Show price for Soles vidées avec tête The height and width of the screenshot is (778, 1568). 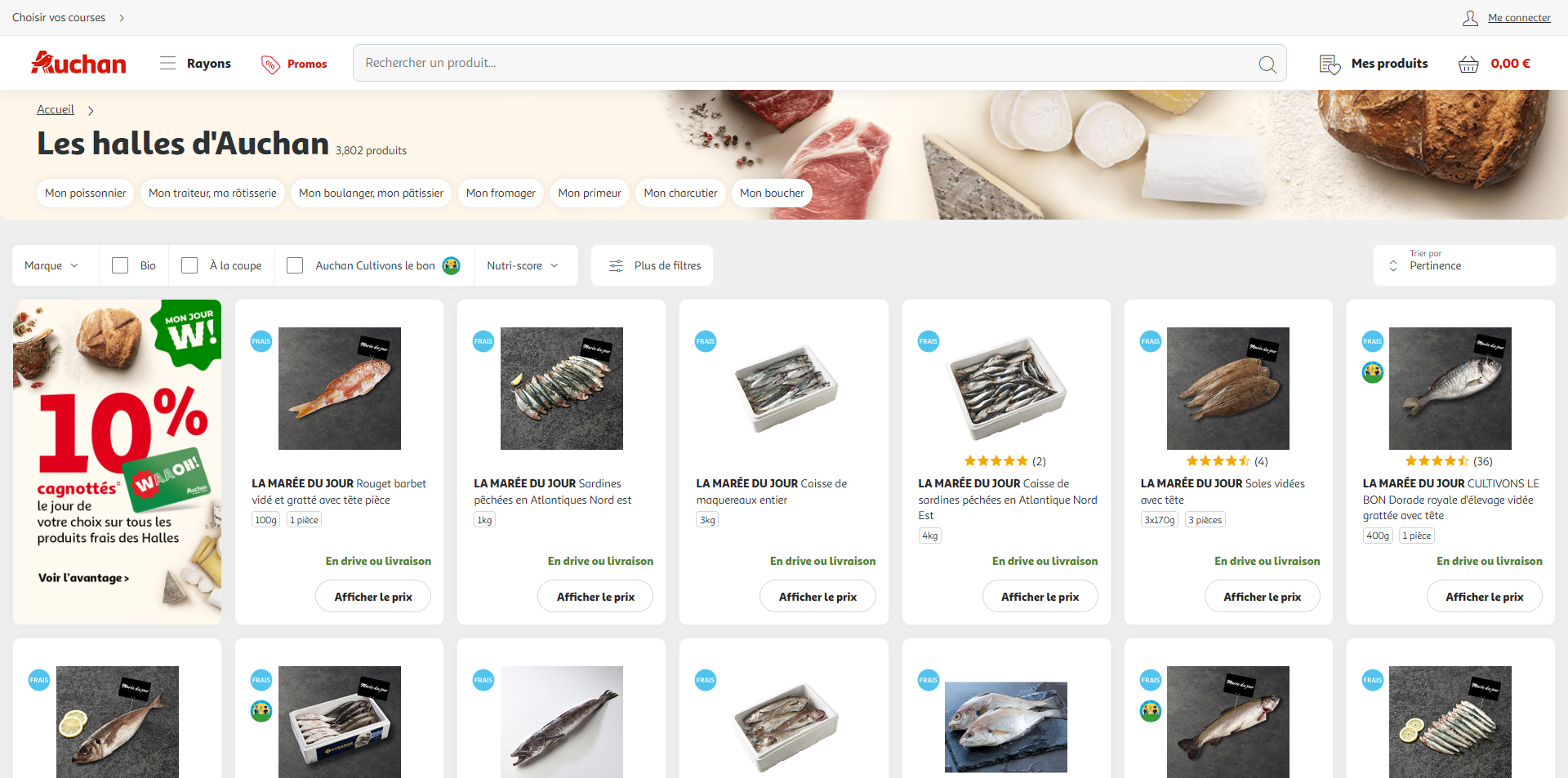point(1262,597)
